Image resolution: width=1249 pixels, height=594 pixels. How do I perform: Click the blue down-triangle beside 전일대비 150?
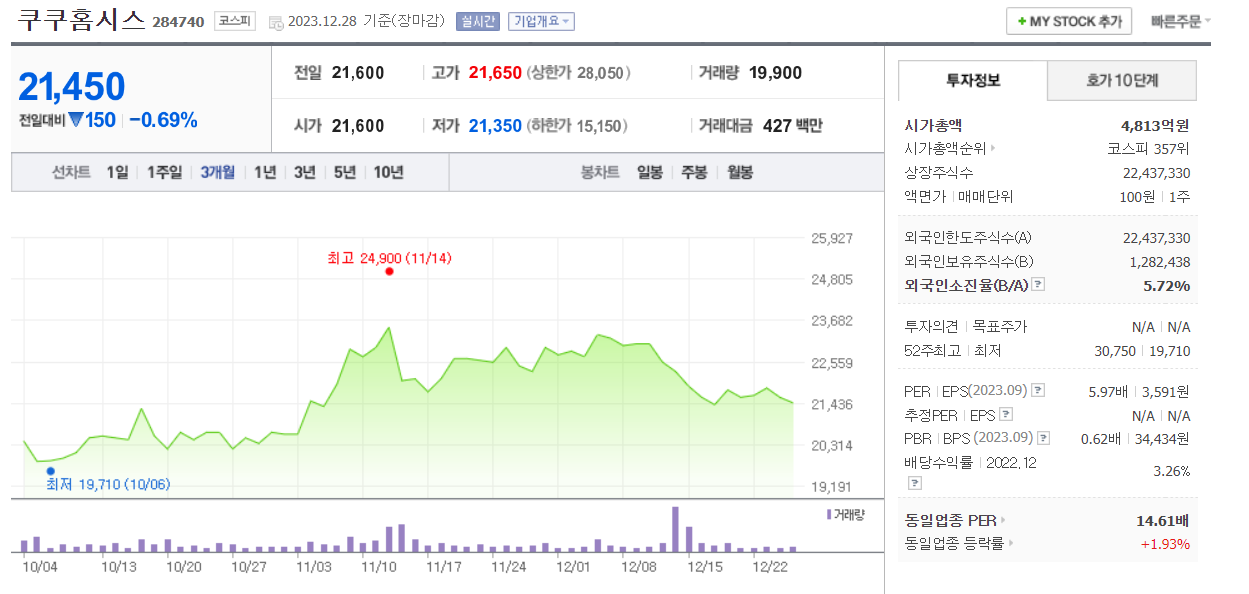click(x=75, y=120)
